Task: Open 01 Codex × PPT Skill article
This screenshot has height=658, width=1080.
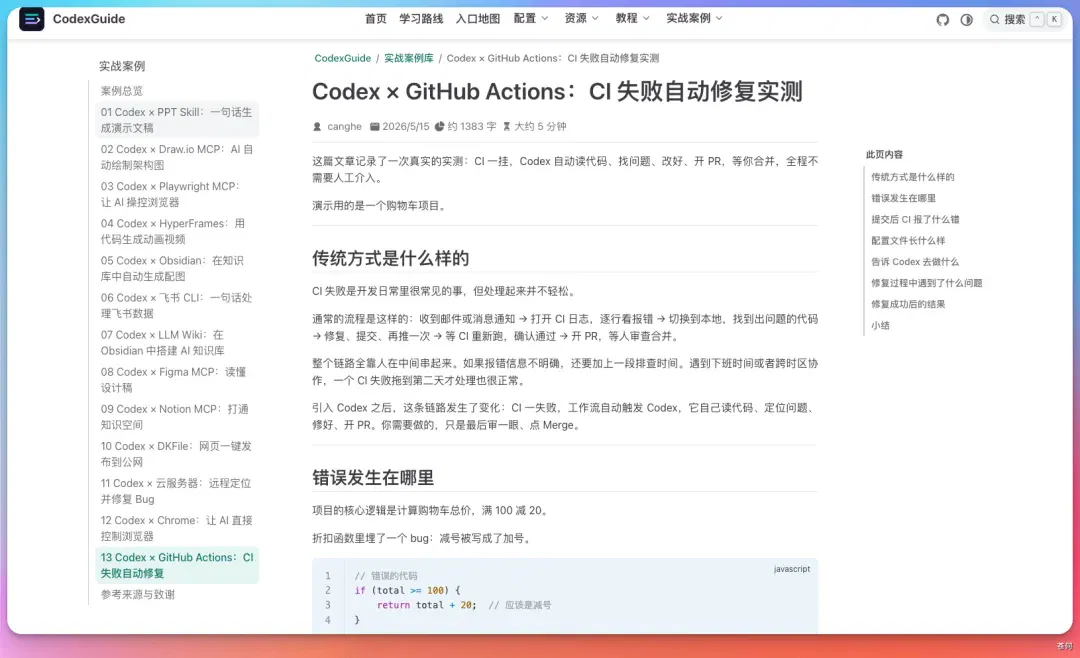Action: point(177,120)
